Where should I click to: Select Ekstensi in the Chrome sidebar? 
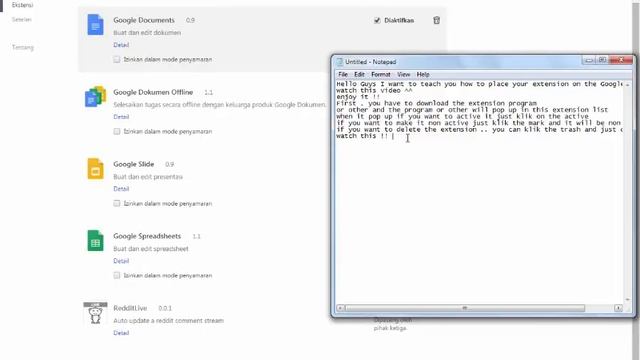click(22, 5)
